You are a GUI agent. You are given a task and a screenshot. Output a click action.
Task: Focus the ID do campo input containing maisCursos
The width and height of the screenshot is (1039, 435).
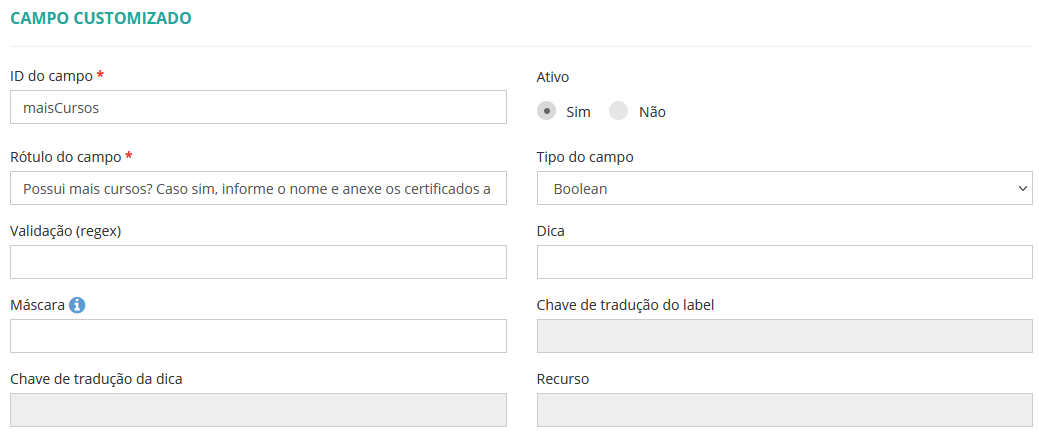click(258, 107)
